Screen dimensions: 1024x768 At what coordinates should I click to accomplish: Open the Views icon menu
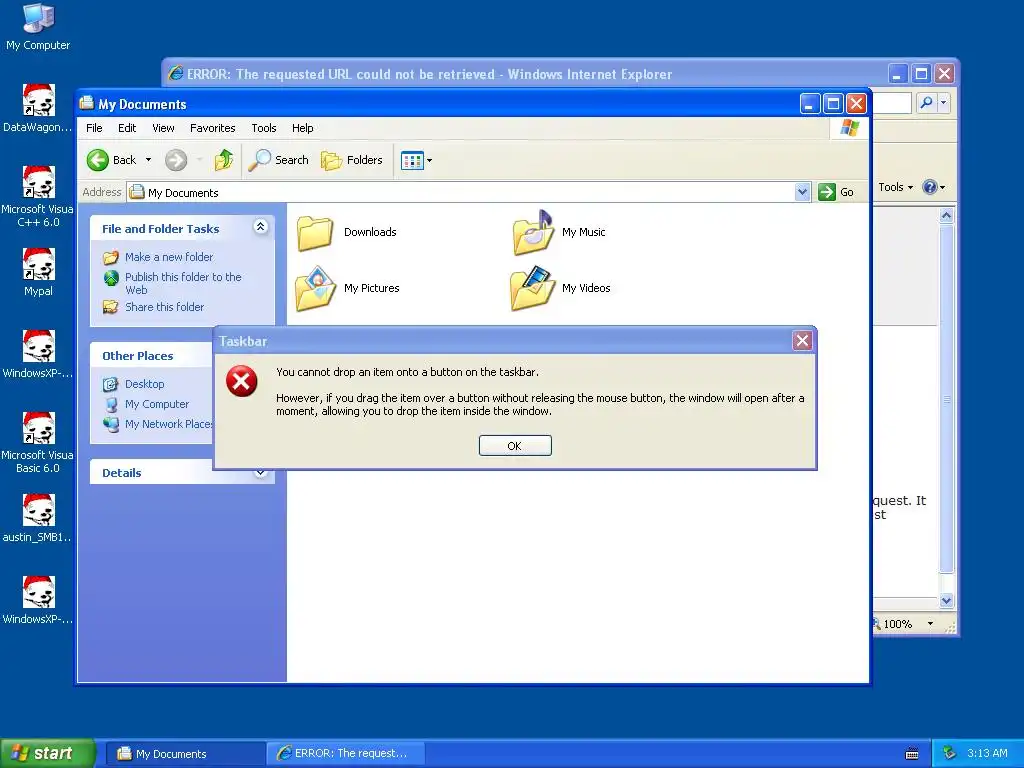[412, 160]
